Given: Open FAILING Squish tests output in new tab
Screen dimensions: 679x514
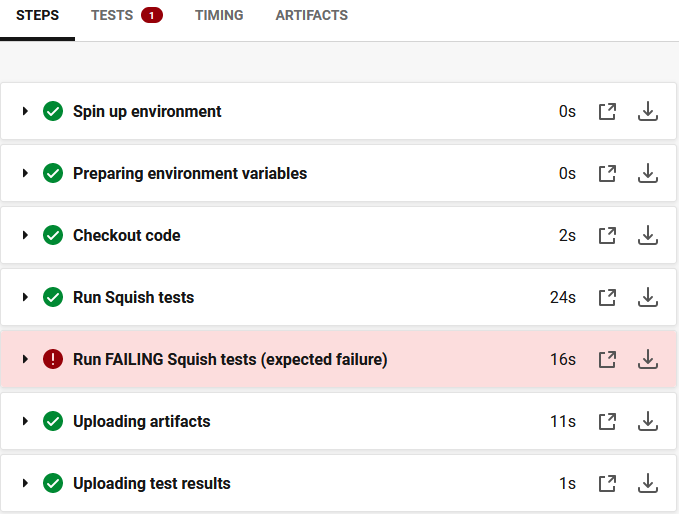Looking at the screenshot, I should pos(607,360).
